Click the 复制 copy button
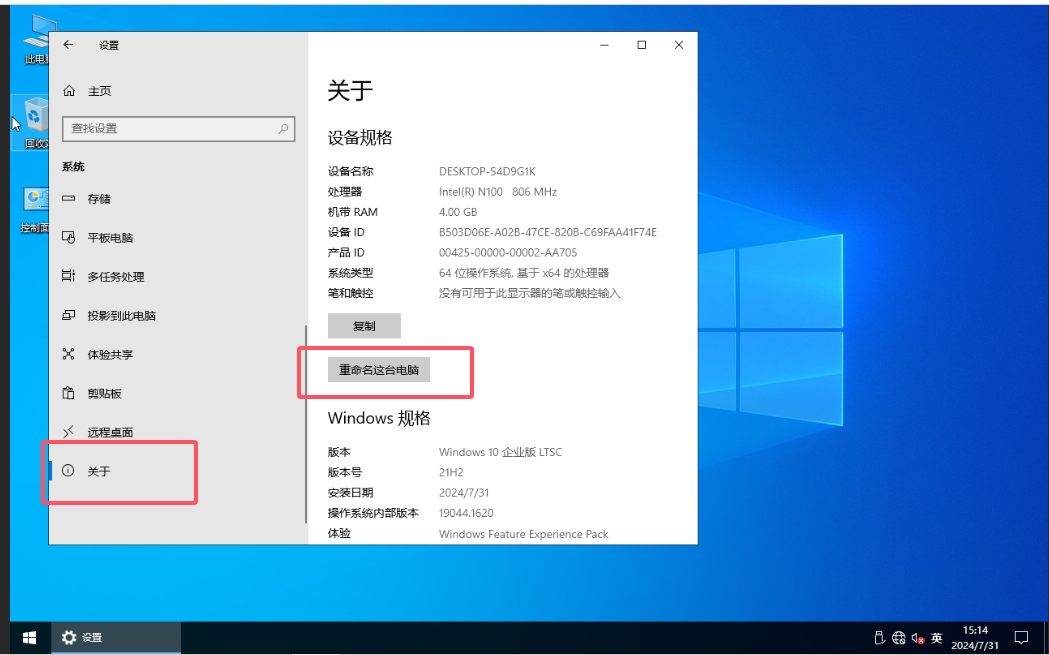 [x=364, y=326]
